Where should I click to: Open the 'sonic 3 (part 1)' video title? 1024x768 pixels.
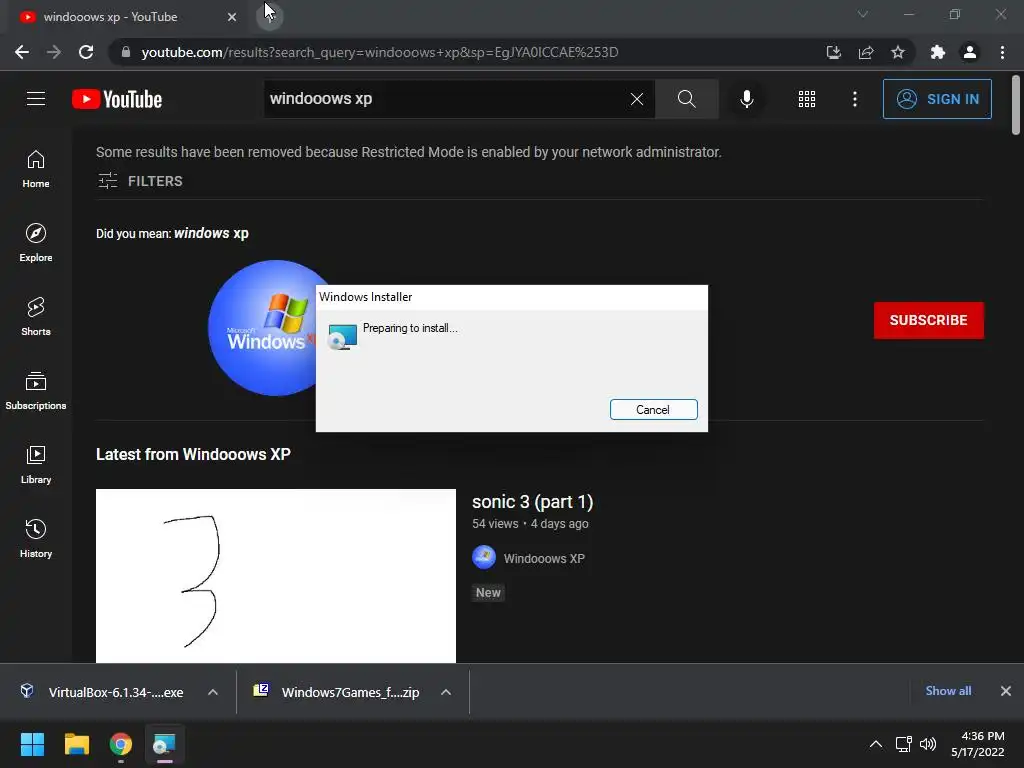[532, 502]
